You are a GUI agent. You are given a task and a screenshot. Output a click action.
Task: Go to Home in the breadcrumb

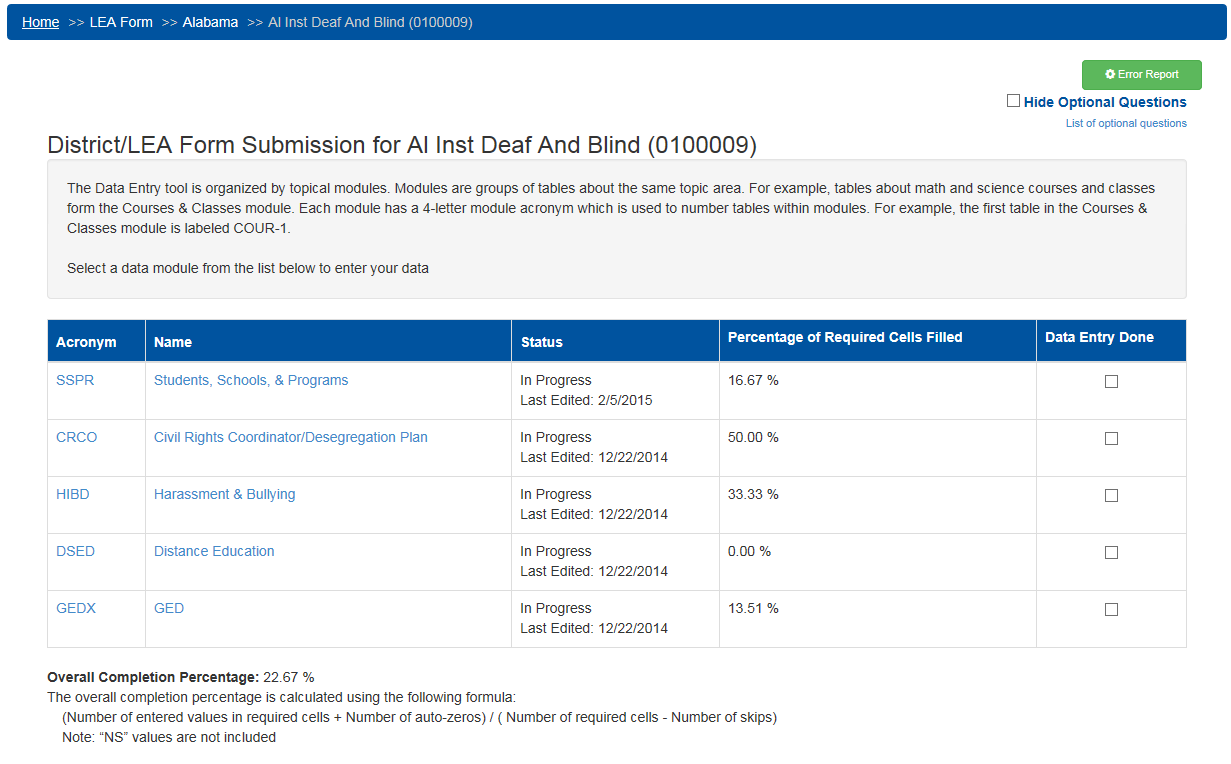[x=41, y=22]
